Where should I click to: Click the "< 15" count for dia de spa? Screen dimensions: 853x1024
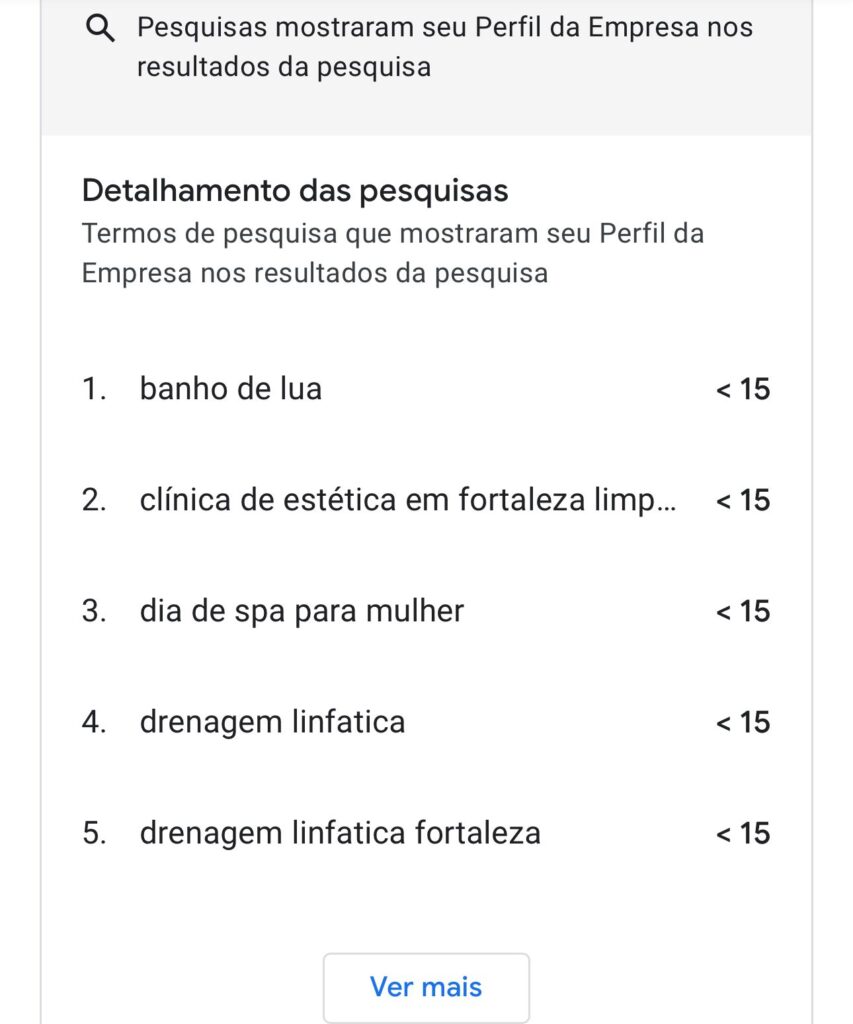point(743,611)
